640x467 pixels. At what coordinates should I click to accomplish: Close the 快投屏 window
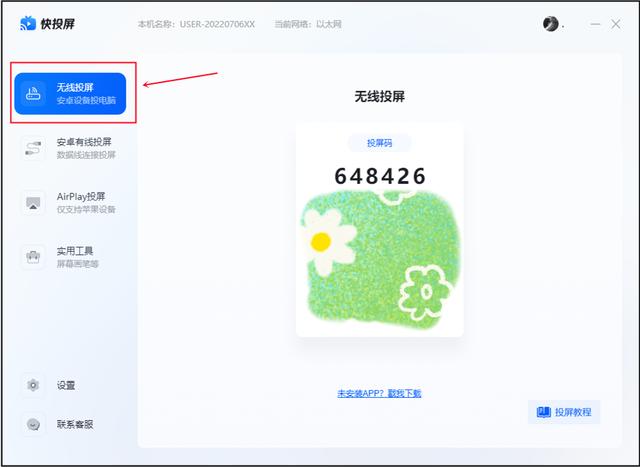pos(616,24)
